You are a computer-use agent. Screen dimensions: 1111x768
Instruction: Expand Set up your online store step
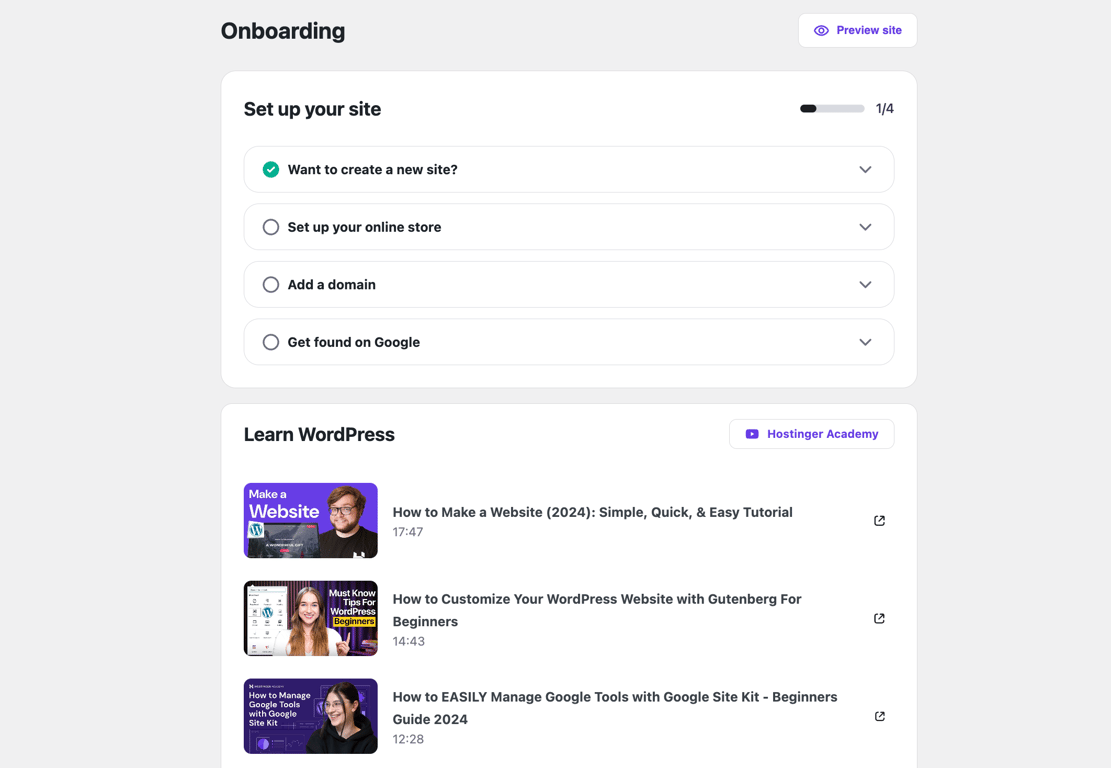pos(865,227)
